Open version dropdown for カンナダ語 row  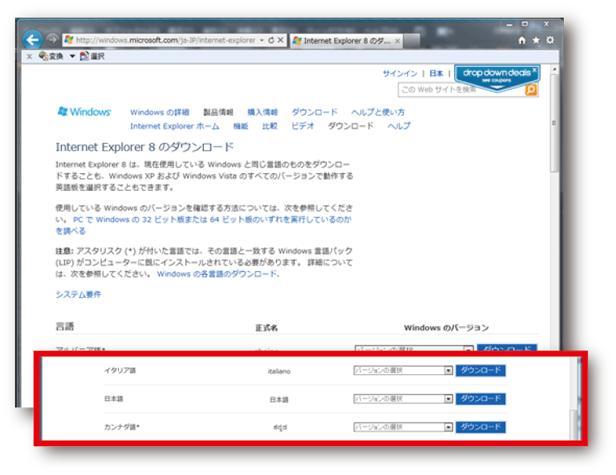tap(403, 427)
